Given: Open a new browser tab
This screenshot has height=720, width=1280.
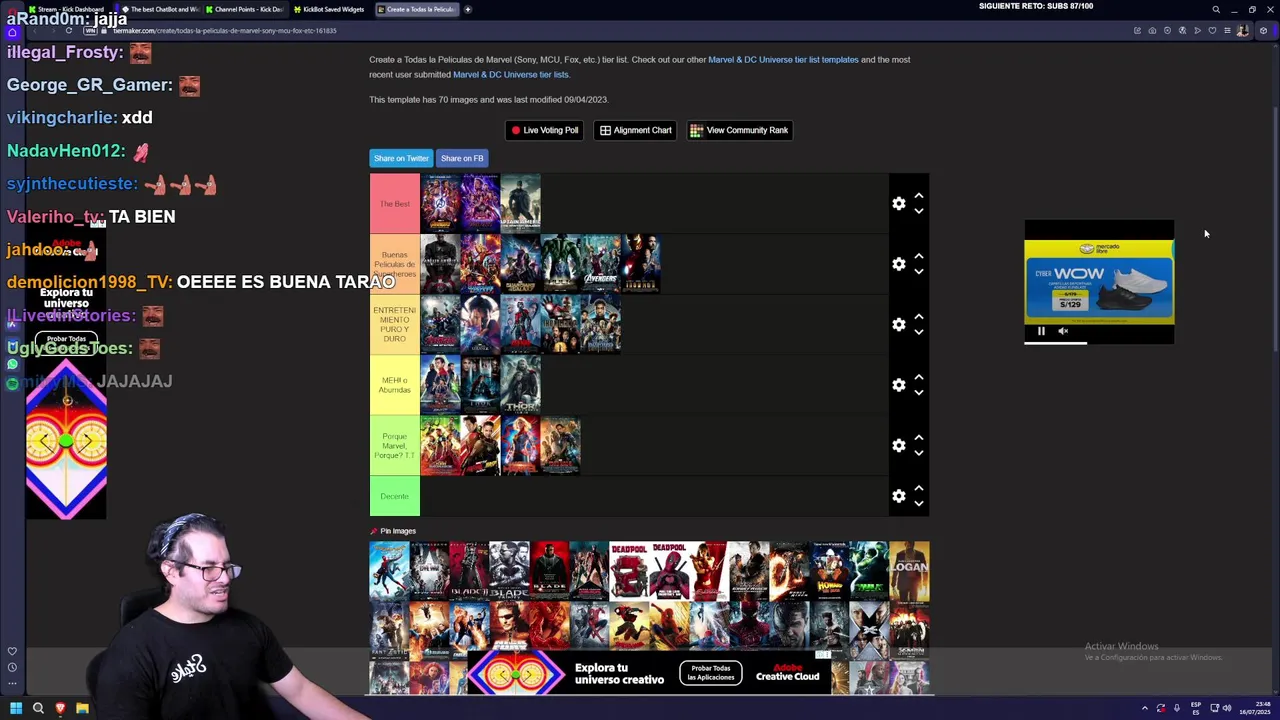Looking at the screenshot, I should point(468,9).
